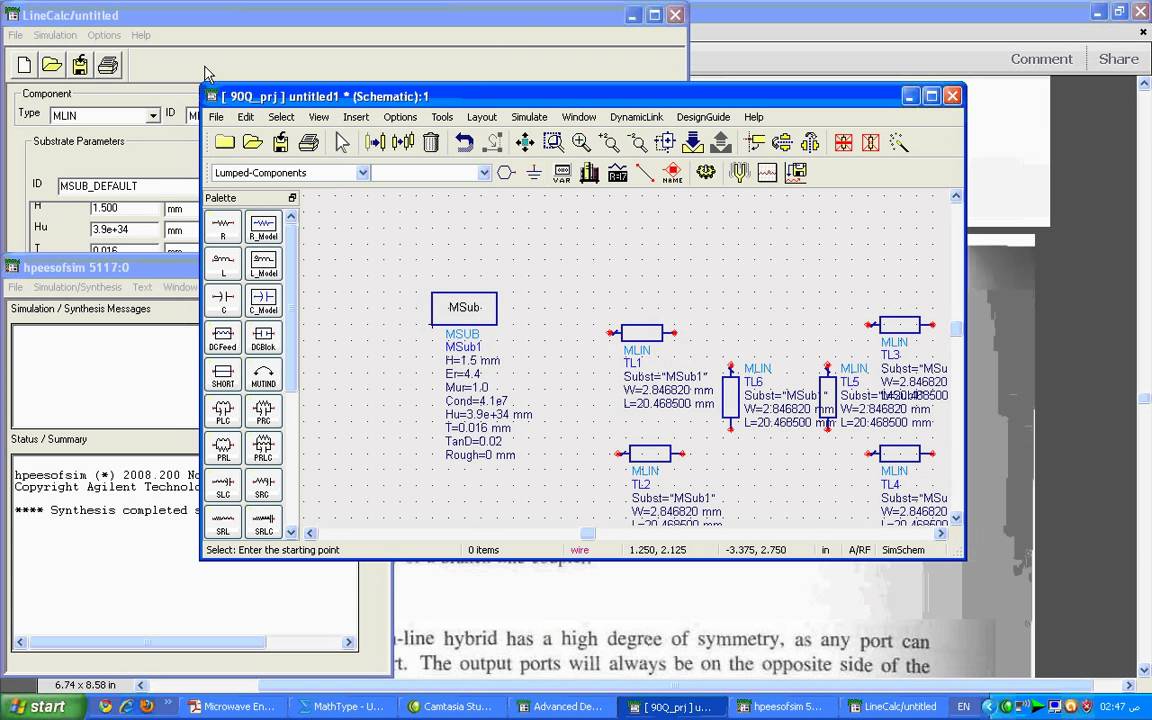Image resolution: width=1152 pixels, height=720 pixels.
Task: Click schematic horizontal scrollbar thumb
Action: coord(588,533)
